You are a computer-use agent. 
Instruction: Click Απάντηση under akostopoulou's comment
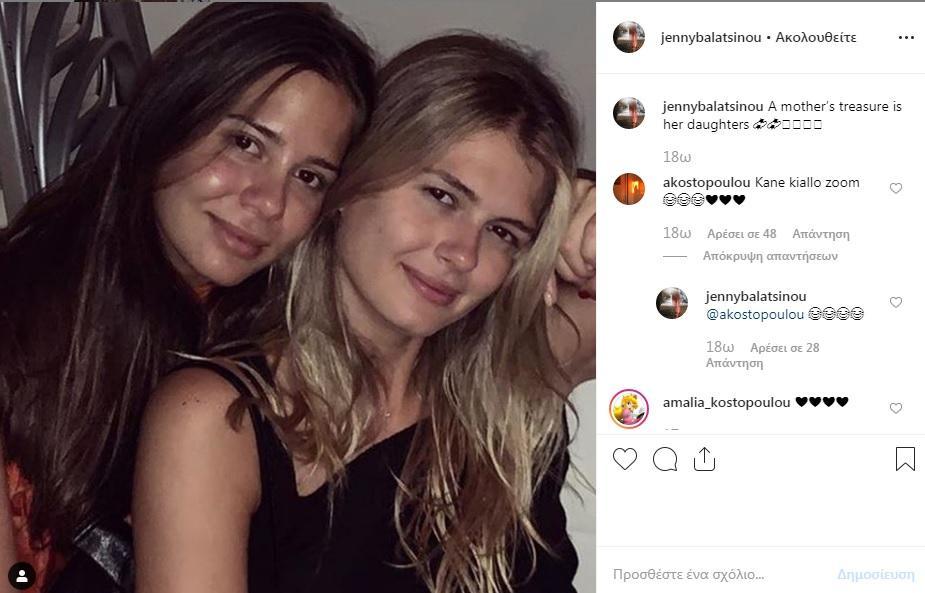821,234
